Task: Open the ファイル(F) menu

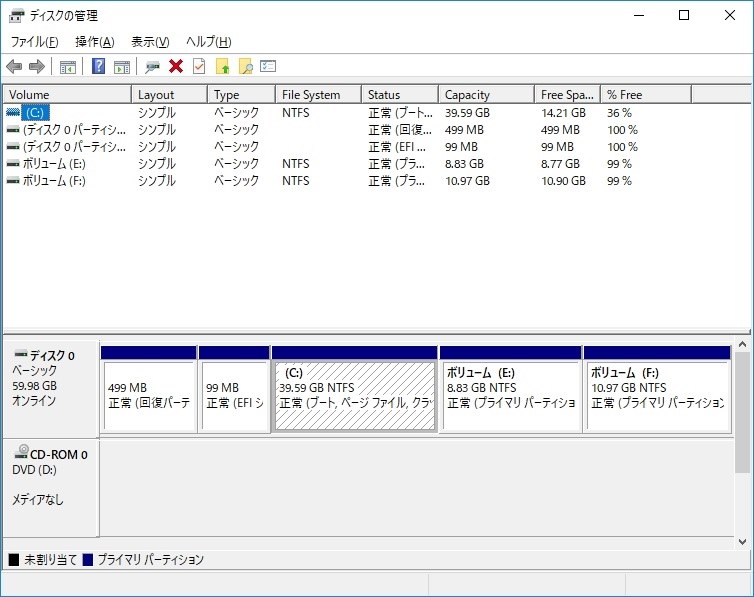Action: 35,42
